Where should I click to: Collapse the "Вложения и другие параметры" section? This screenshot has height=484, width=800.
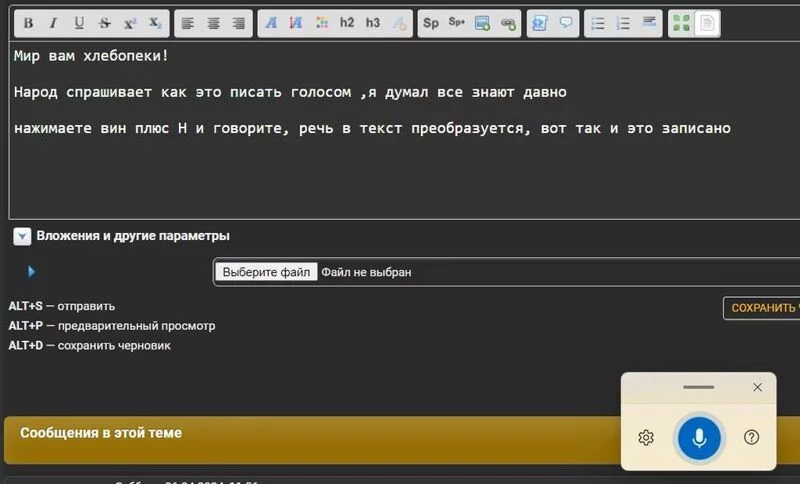(x=21, y=236)
